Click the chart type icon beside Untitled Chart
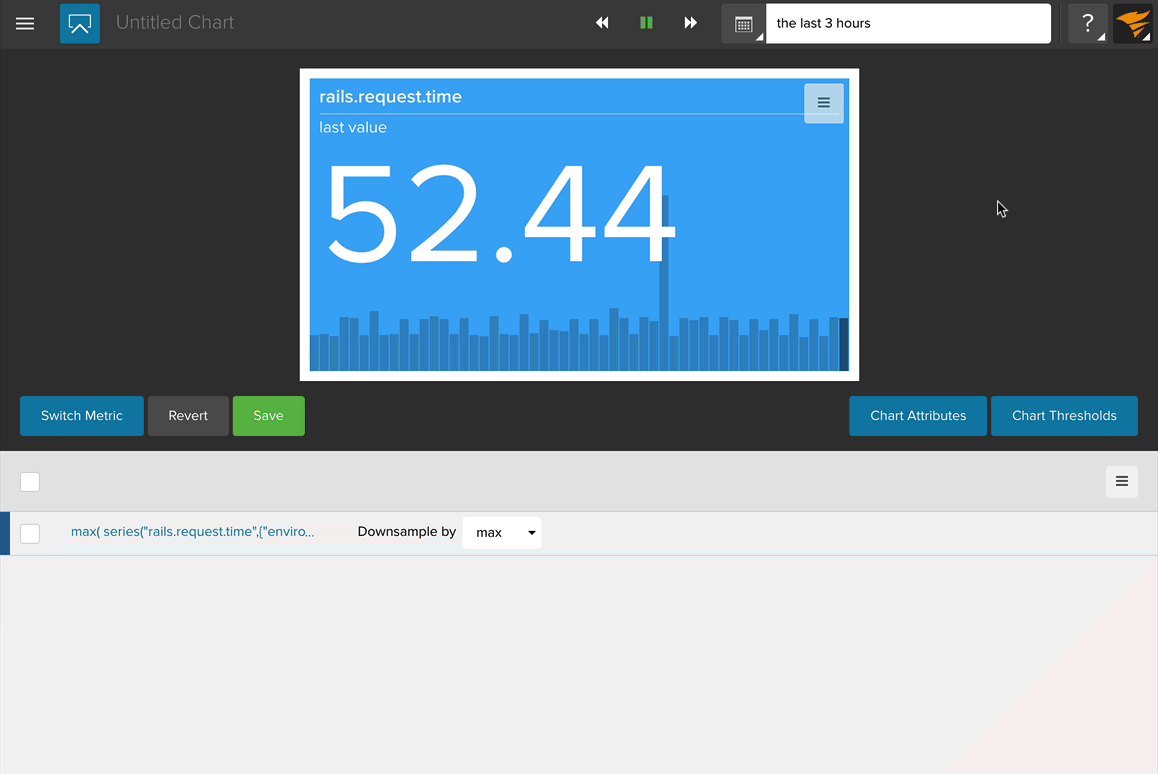 pyautogui.click(x=79, y=23)
